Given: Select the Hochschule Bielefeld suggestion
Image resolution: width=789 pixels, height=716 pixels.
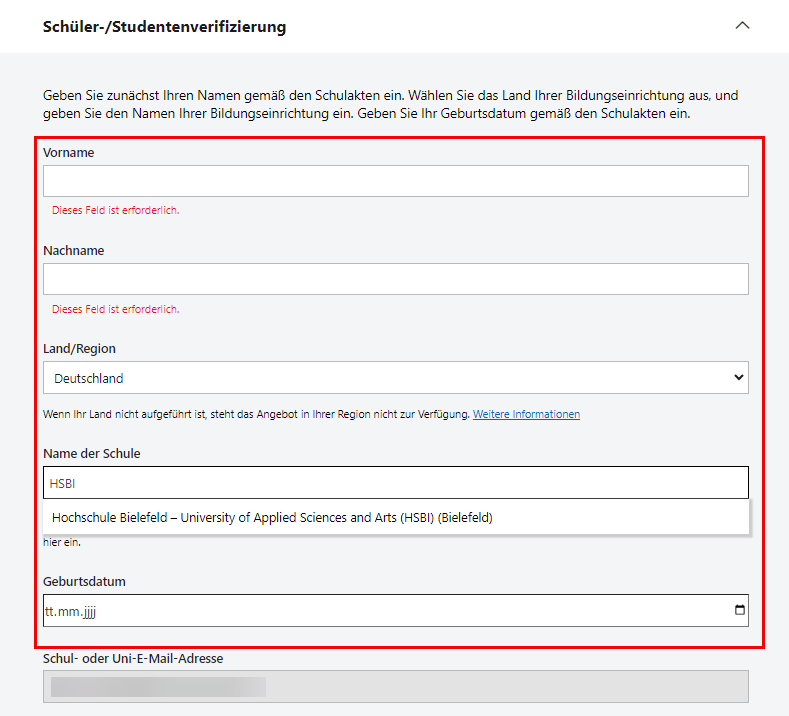Looking at the screenshot, I should [x=272, y=518].
